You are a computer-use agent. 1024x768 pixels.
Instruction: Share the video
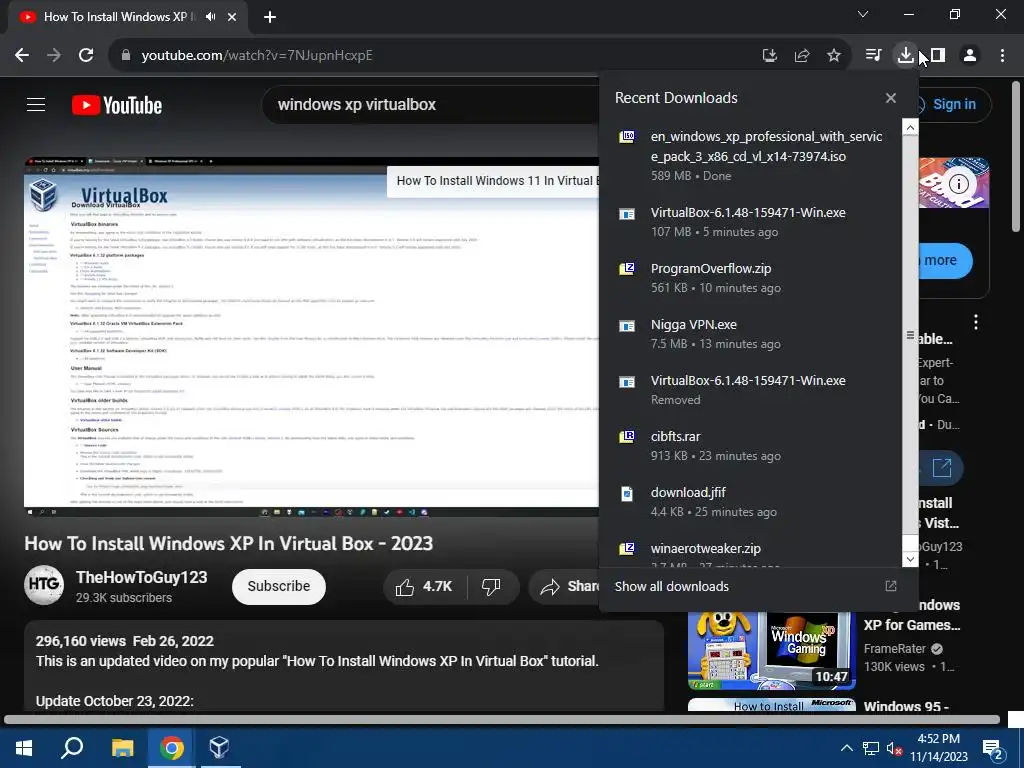pyautogui.click(x=566, y=586)
